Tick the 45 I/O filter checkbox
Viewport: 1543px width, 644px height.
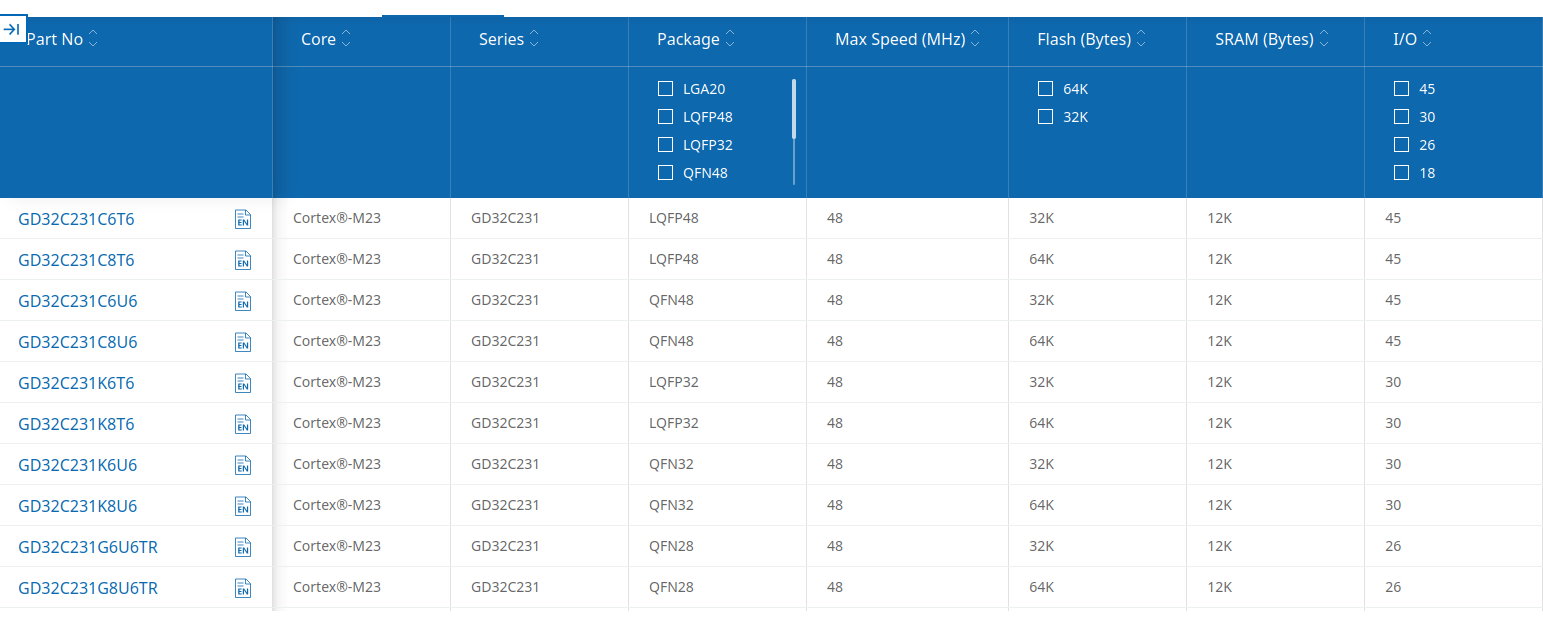(x=1401, y=88)
